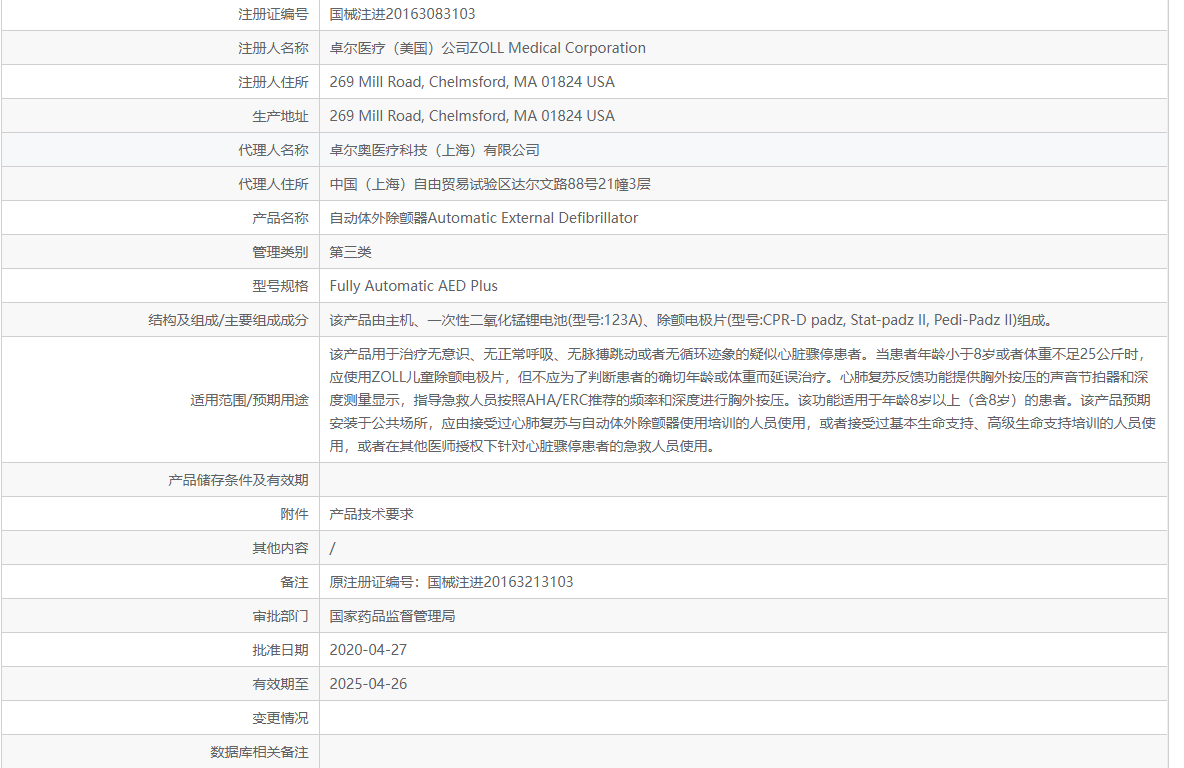Click the 产品技术要求 attachment value
The height and width of the screenshot is (768, 1184).
click(x=372, y=514)
